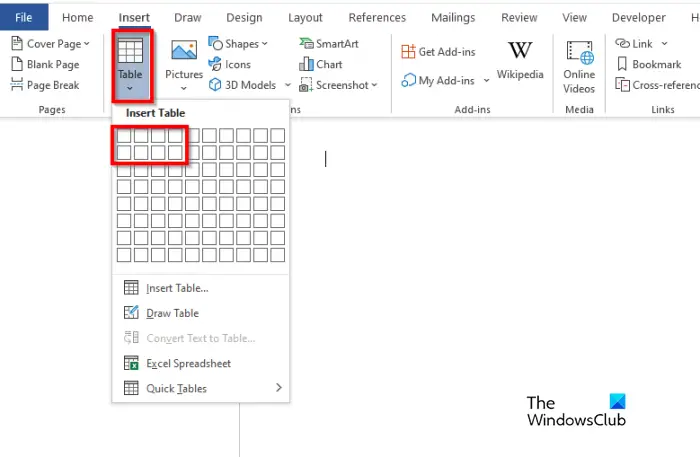The height and width of the screenshot is (457, 700).
Task: Select Draw Table option
Action: click(200, 313)
